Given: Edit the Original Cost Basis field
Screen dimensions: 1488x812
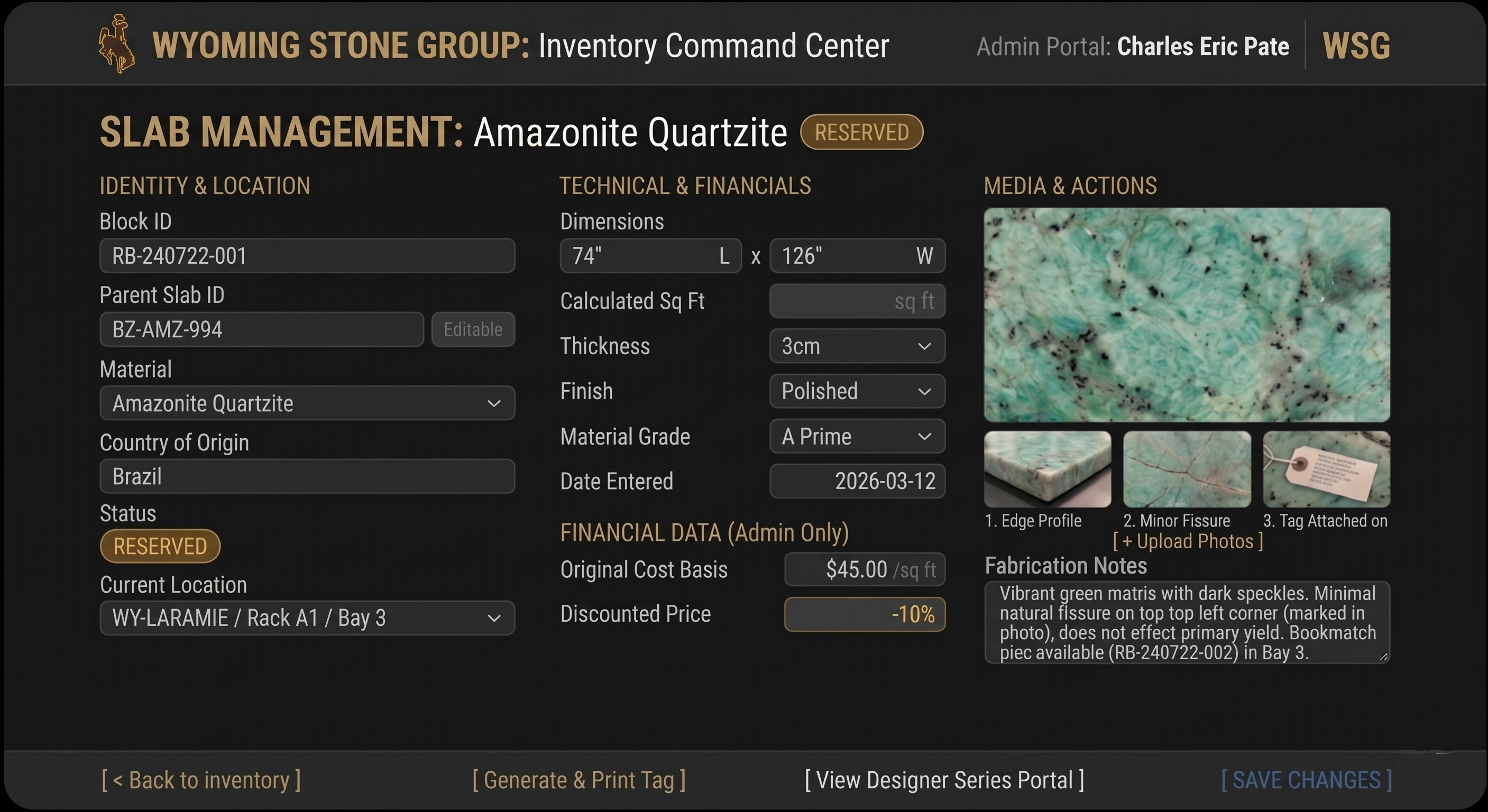Looking at the screenshot, I should click(865, 569).
